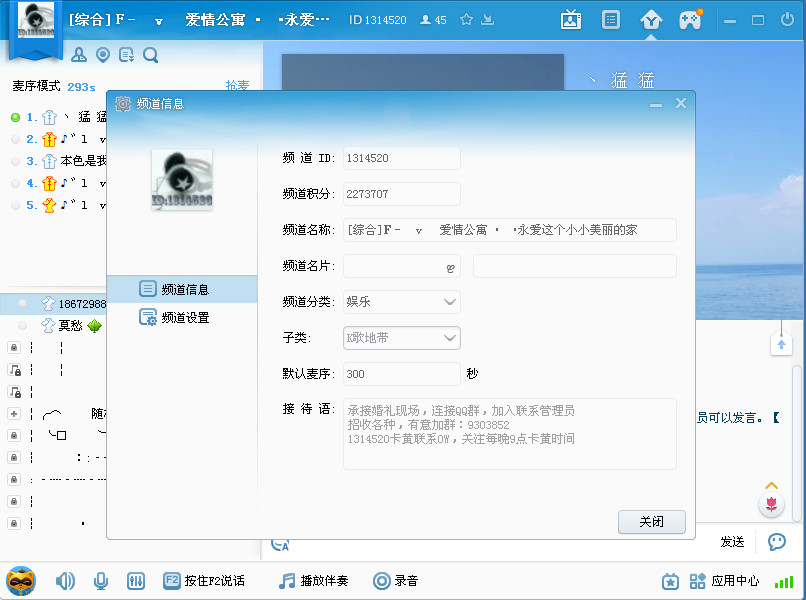Click the 关闭 button in dialog
The width and height of the screenshot is (806, 600).
(x=651, y=522)
